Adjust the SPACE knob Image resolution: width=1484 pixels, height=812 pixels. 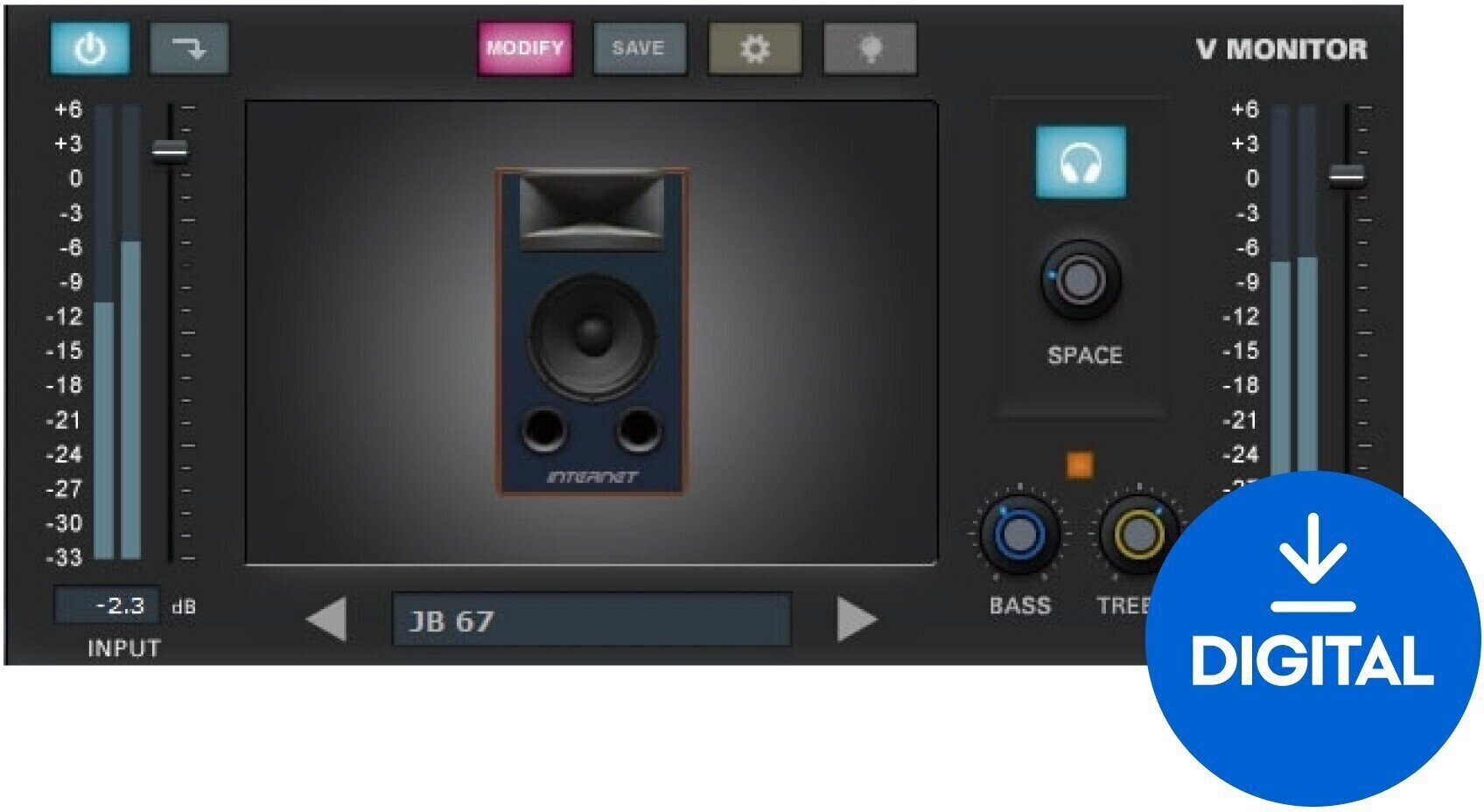pos(1080,281)
